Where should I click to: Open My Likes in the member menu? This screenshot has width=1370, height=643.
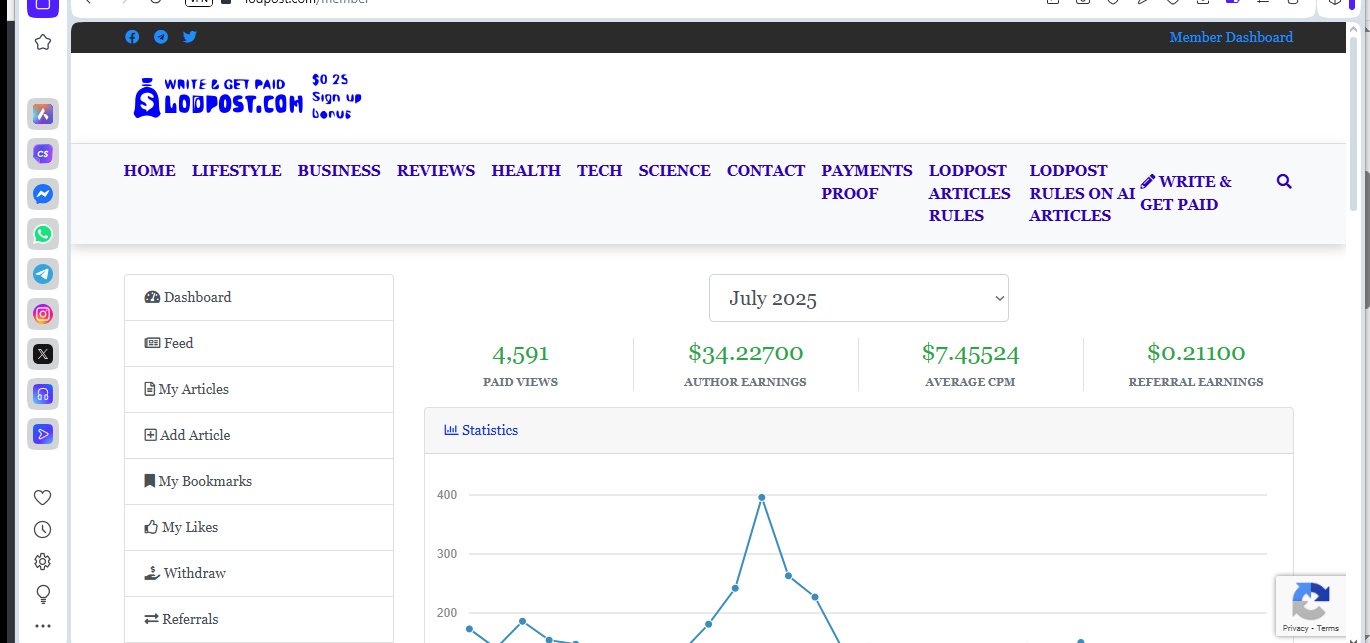pyautogui.click(x=259, y=528)
